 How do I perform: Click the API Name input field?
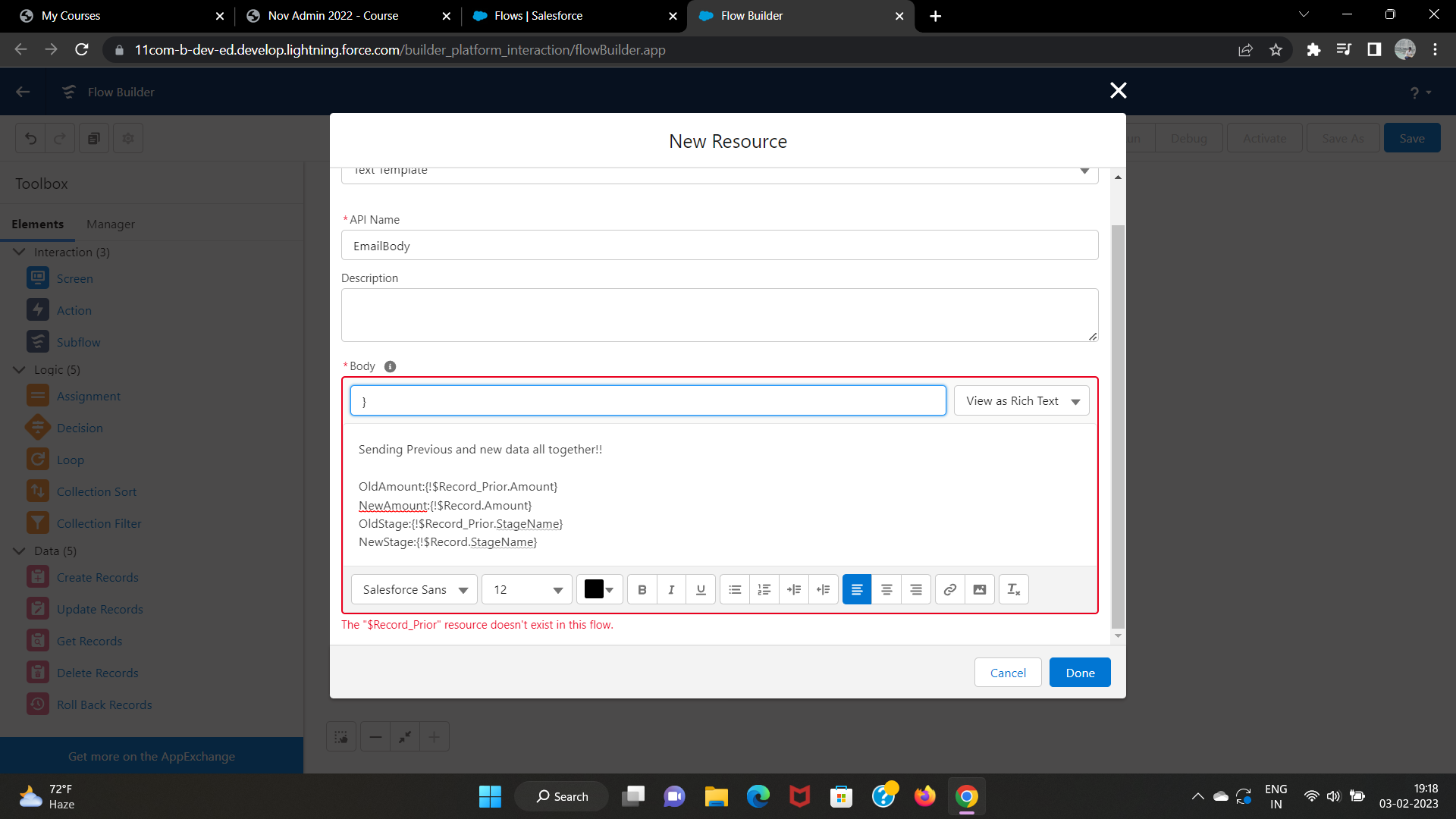coord(719,246)
